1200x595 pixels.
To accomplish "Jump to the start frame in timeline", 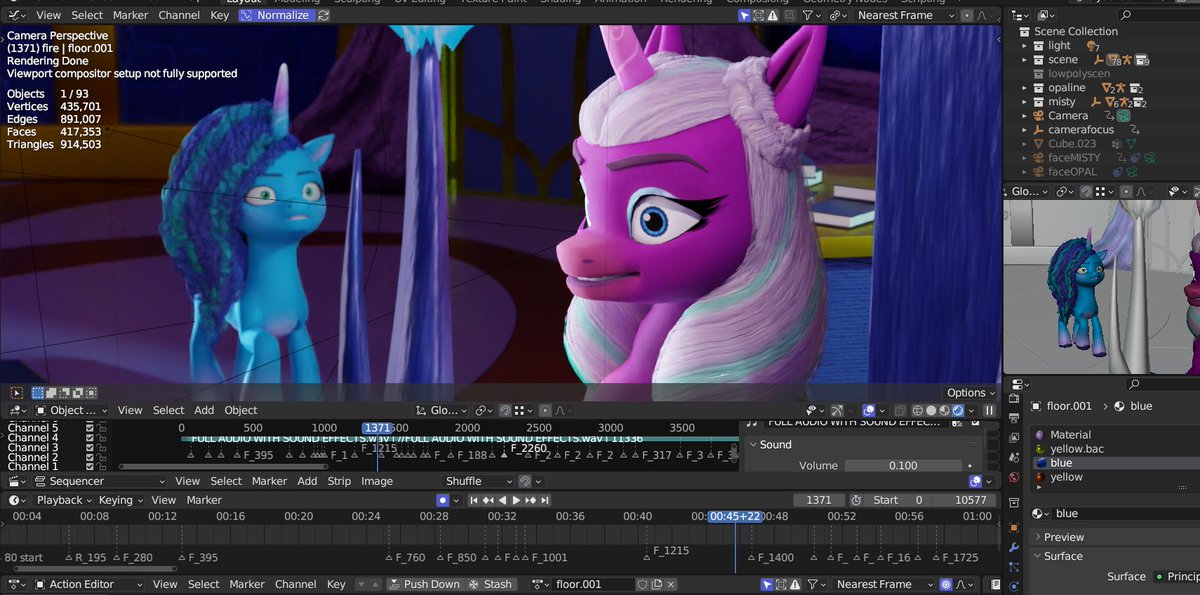I will pos(474,500).
